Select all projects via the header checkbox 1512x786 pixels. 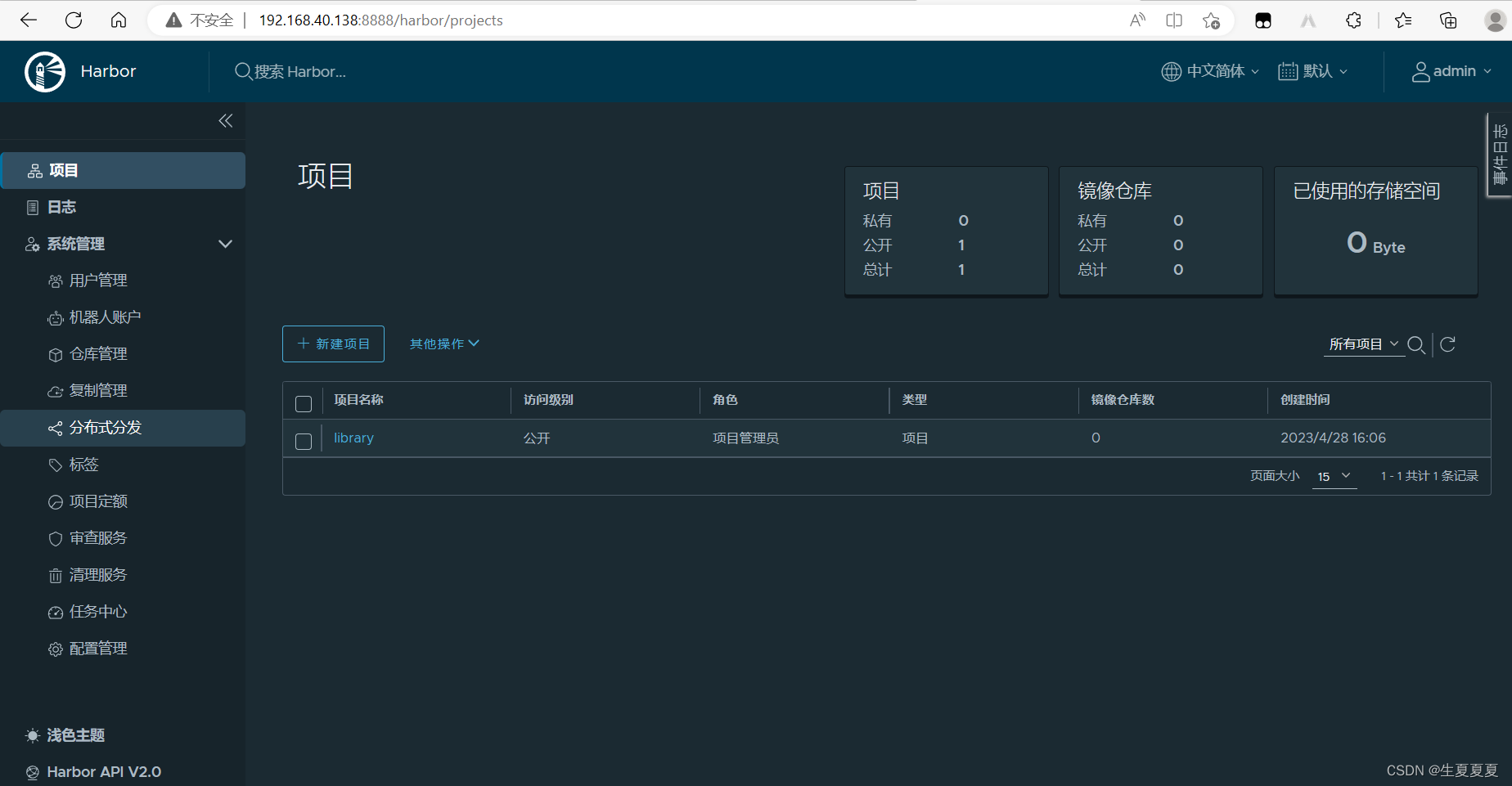(x=303, y=403)
